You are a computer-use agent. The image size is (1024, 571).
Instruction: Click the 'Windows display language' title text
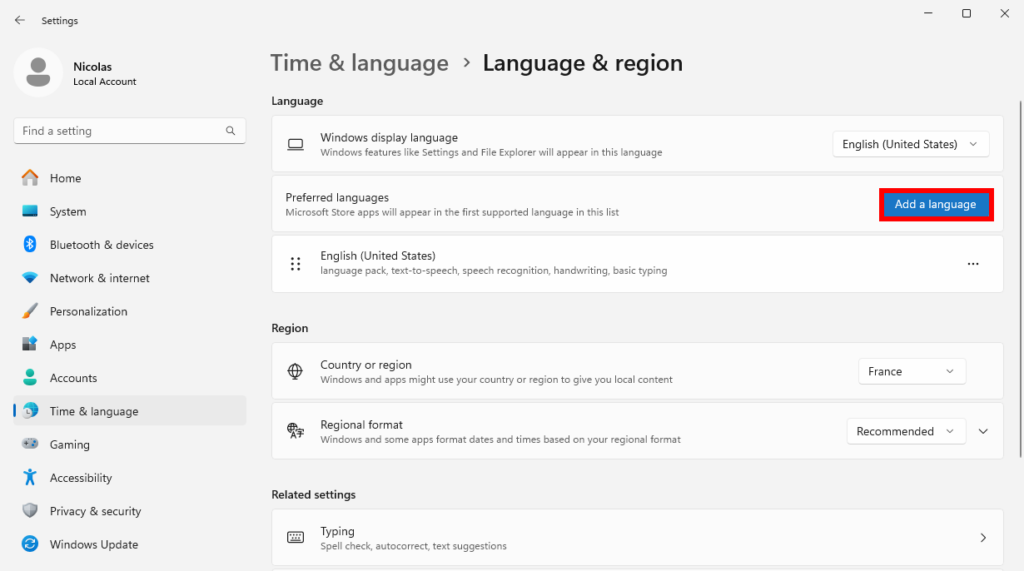(x=389, y=138)
